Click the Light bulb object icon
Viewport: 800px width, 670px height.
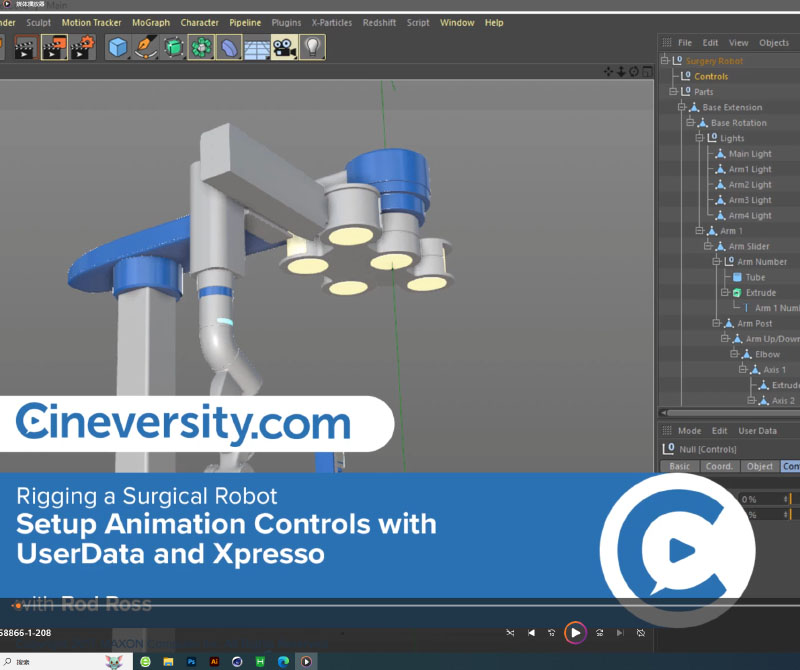[313, 47]
